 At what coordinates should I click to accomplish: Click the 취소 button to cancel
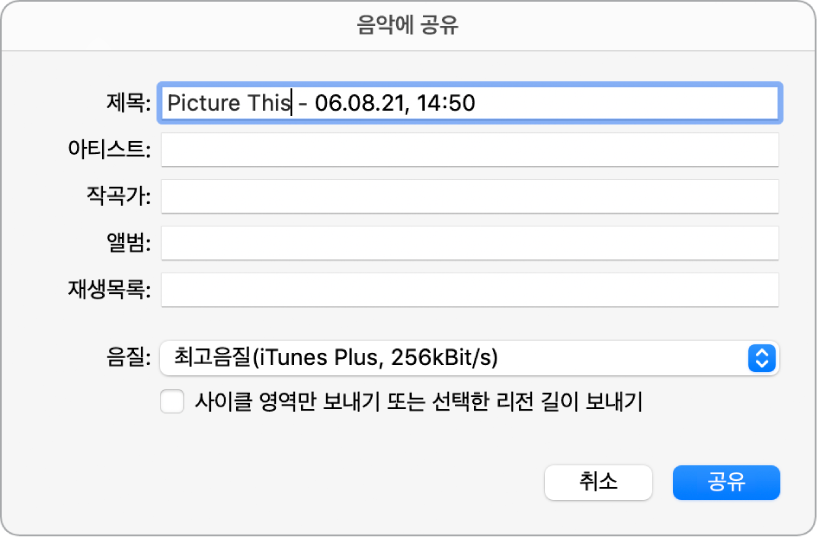[598, 482]
